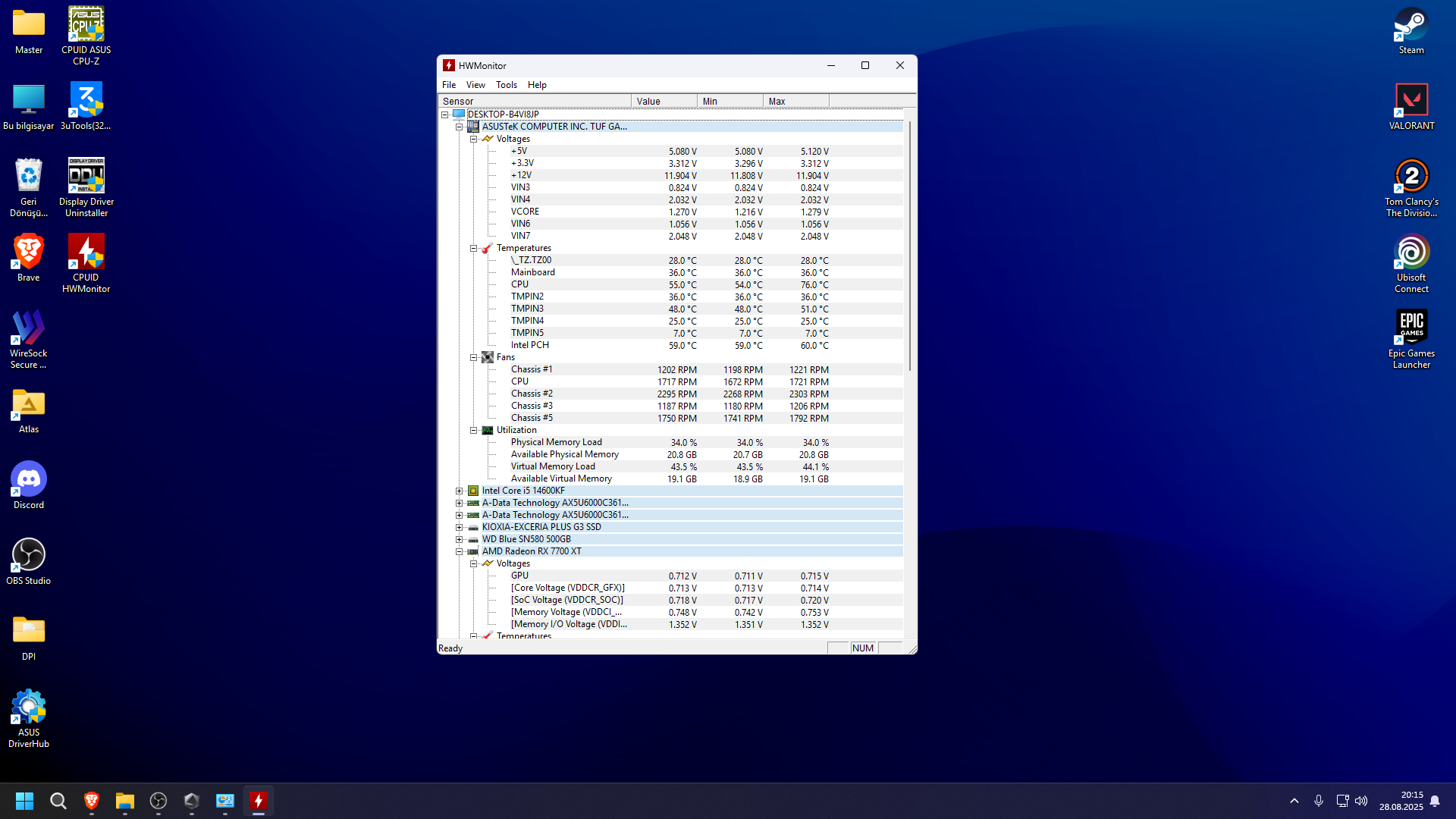Screen dimensions: 1456x819
Task: Launch CPUID HWMonitor desktop shortcut
Action: tap(86, 264)
